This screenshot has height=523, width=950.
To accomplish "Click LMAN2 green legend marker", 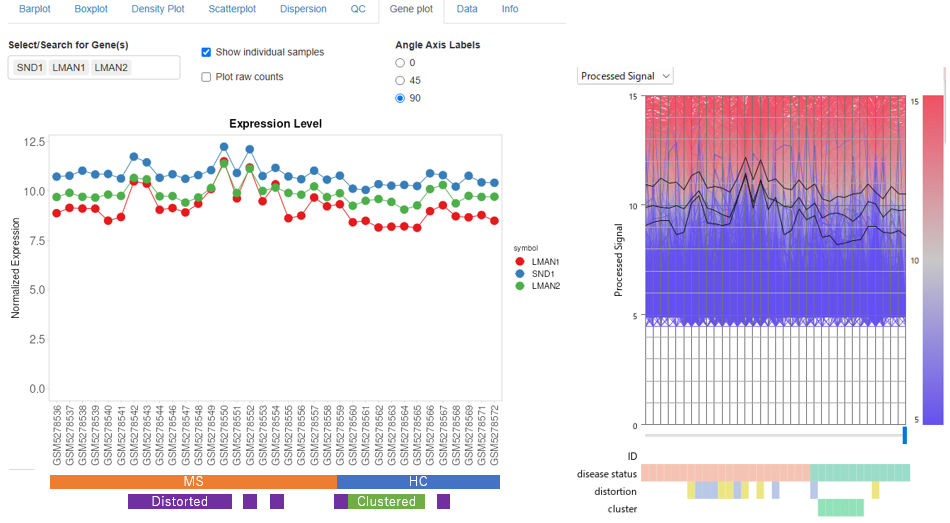I will (520, 286).
